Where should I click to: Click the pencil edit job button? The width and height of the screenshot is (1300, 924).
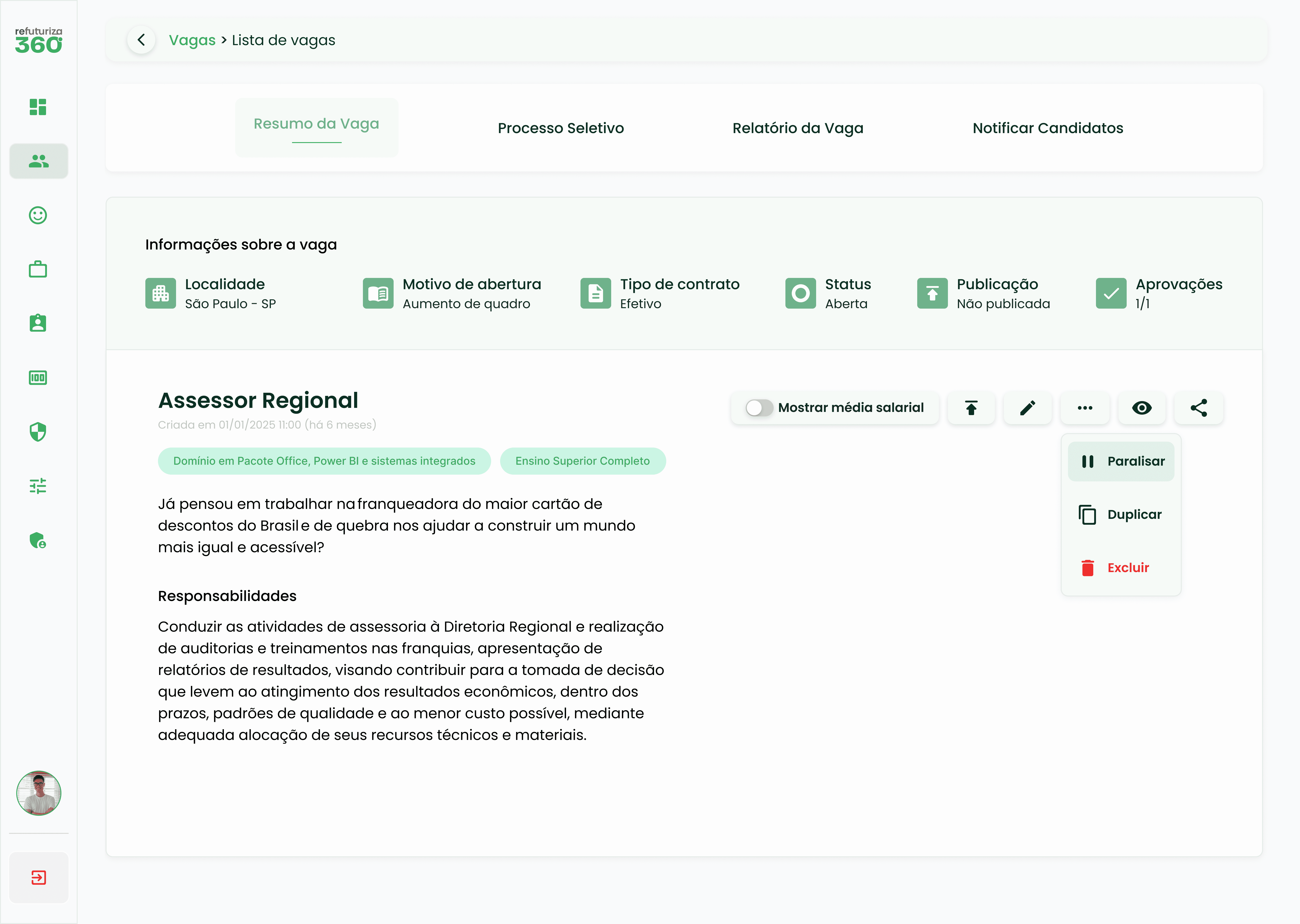(1027, 407)
